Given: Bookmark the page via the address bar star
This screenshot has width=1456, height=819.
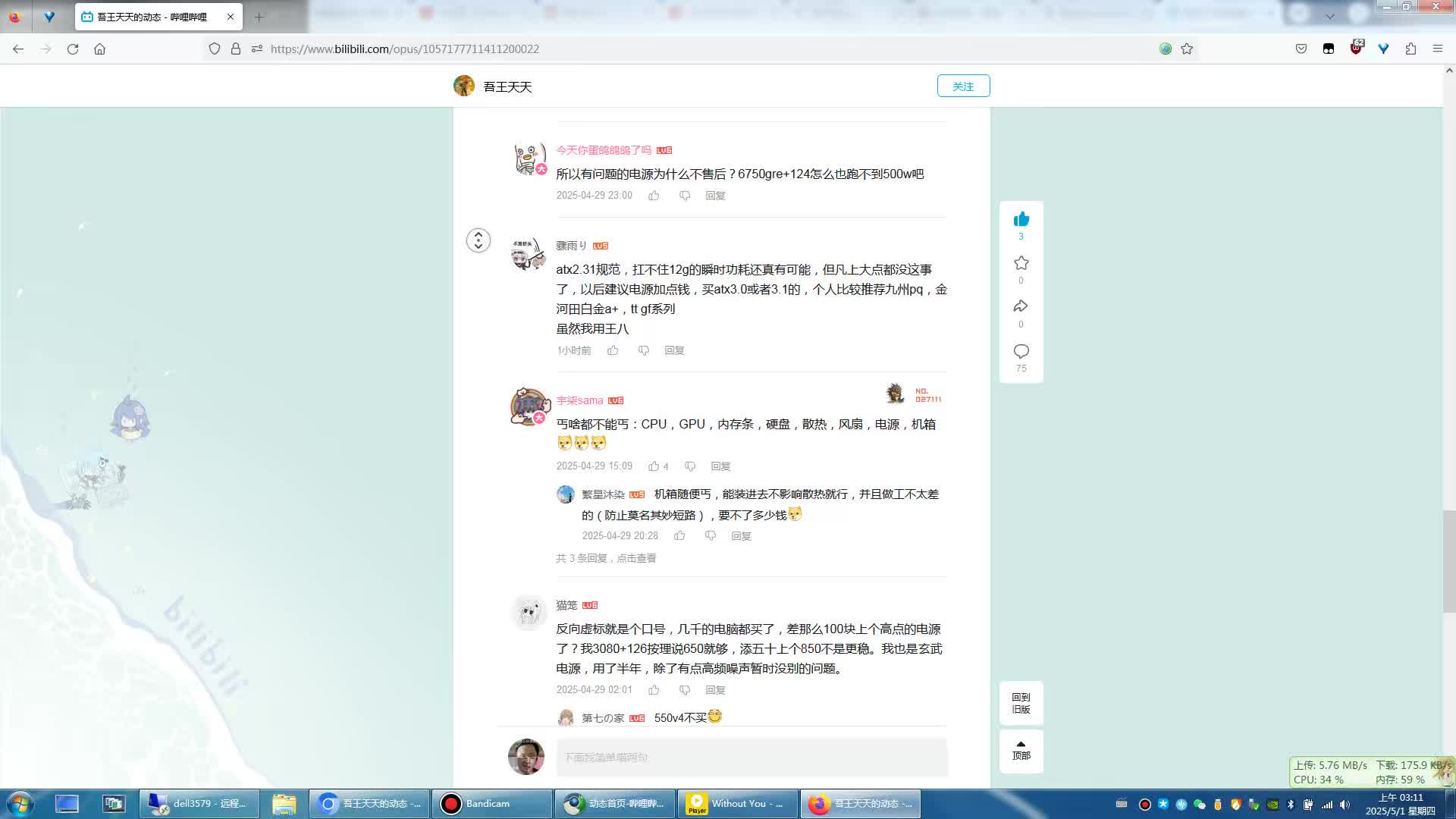Looking at the screenshot, I should (1187, 49).
